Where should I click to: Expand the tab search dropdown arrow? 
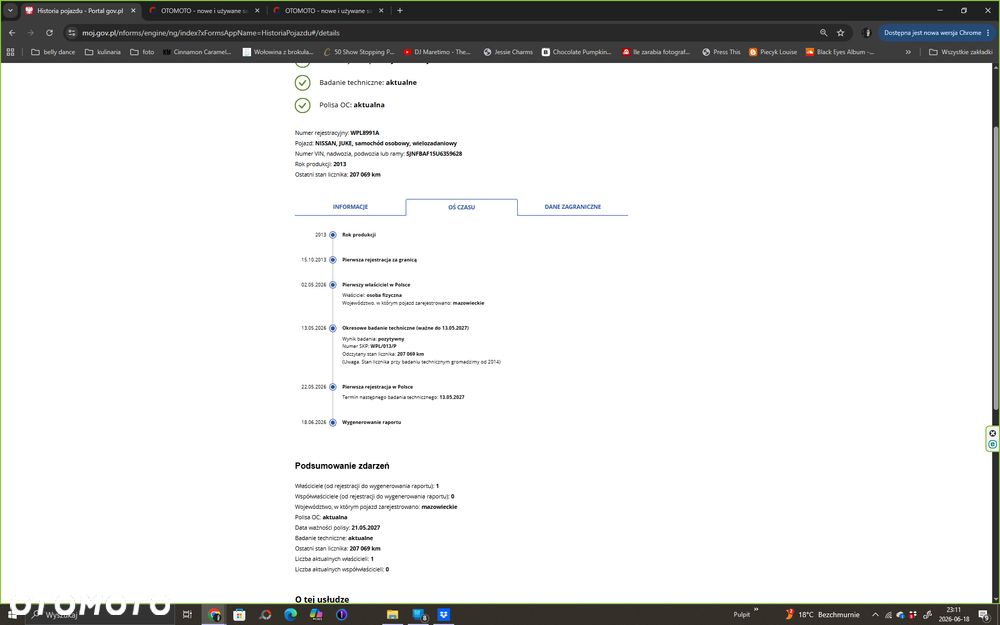[10, 10]
